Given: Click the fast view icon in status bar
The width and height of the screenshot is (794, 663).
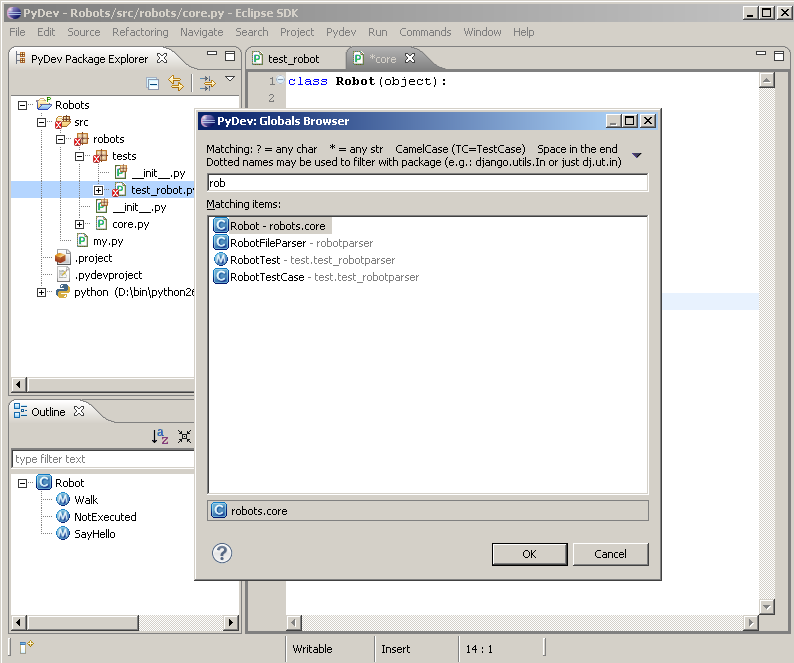Looking at the screenshot, I should (x=26, y=646).
